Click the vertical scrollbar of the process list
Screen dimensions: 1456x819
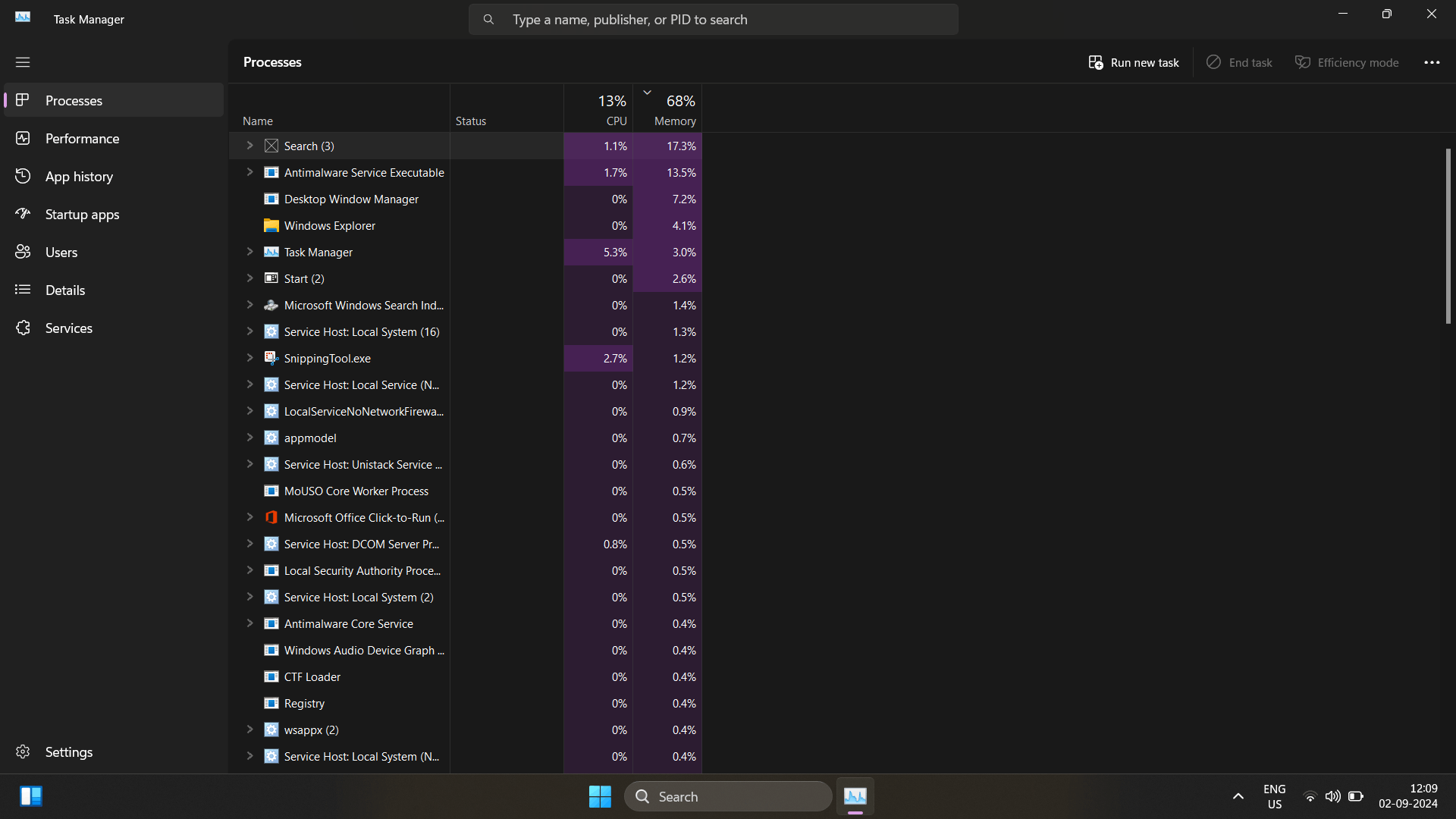click(1448, 236)
